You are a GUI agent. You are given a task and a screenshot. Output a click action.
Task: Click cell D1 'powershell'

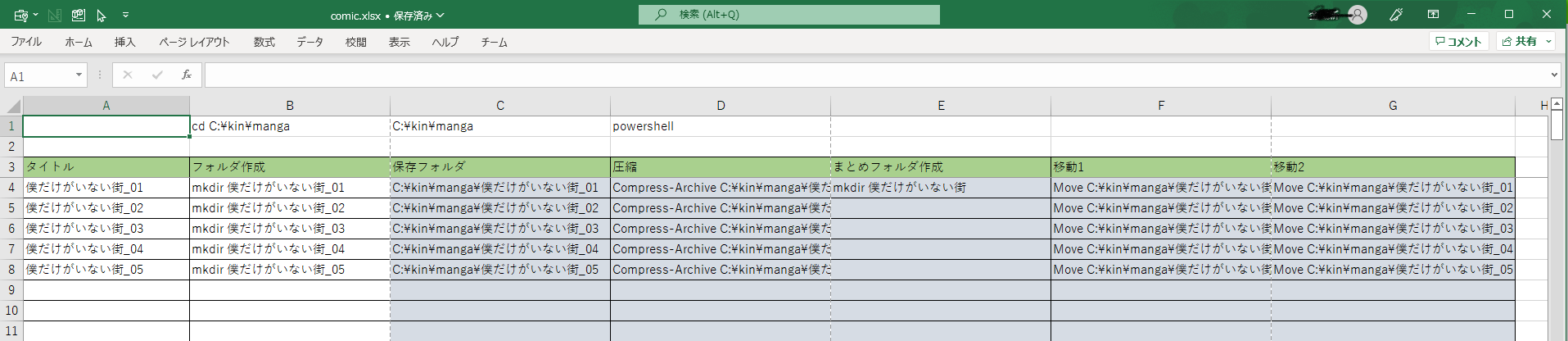(721, 126)
